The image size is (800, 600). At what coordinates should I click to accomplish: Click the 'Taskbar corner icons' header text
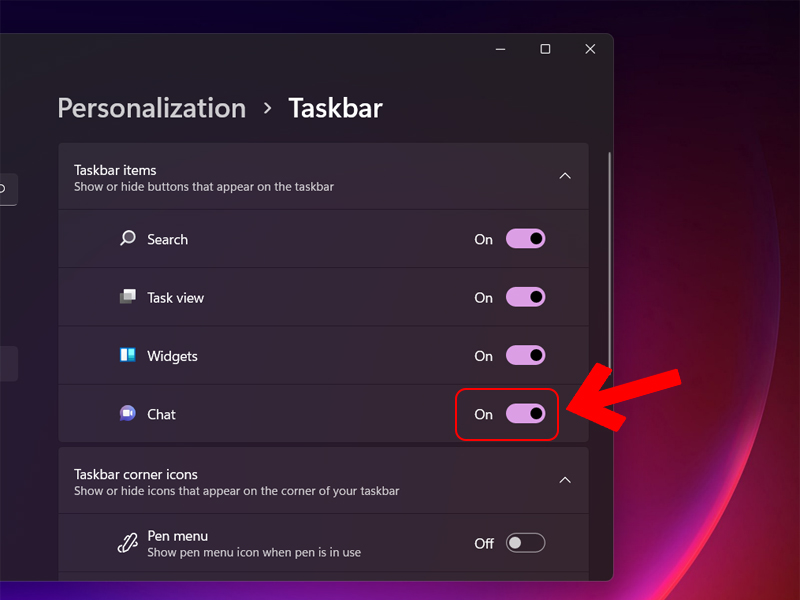tap(136, 474)
